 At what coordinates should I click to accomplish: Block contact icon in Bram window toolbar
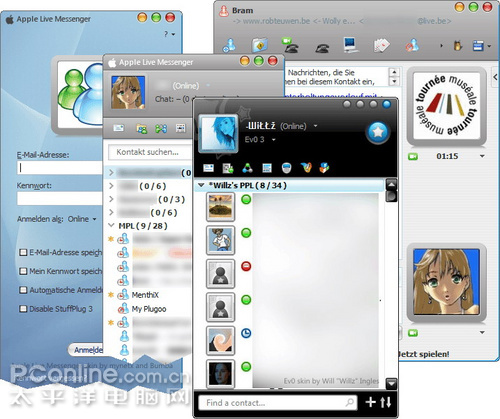[412, 45]
